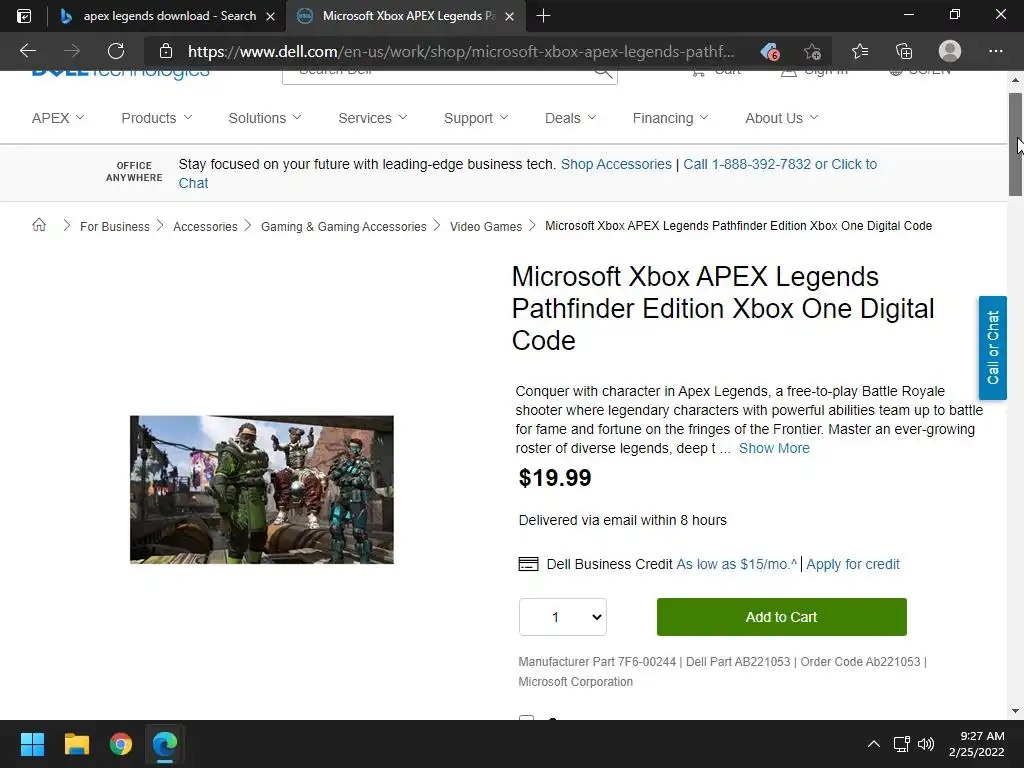Click the Call 1-888-392-7832 or Click to Chat link

pyautogui.click(x=780, y=165)
